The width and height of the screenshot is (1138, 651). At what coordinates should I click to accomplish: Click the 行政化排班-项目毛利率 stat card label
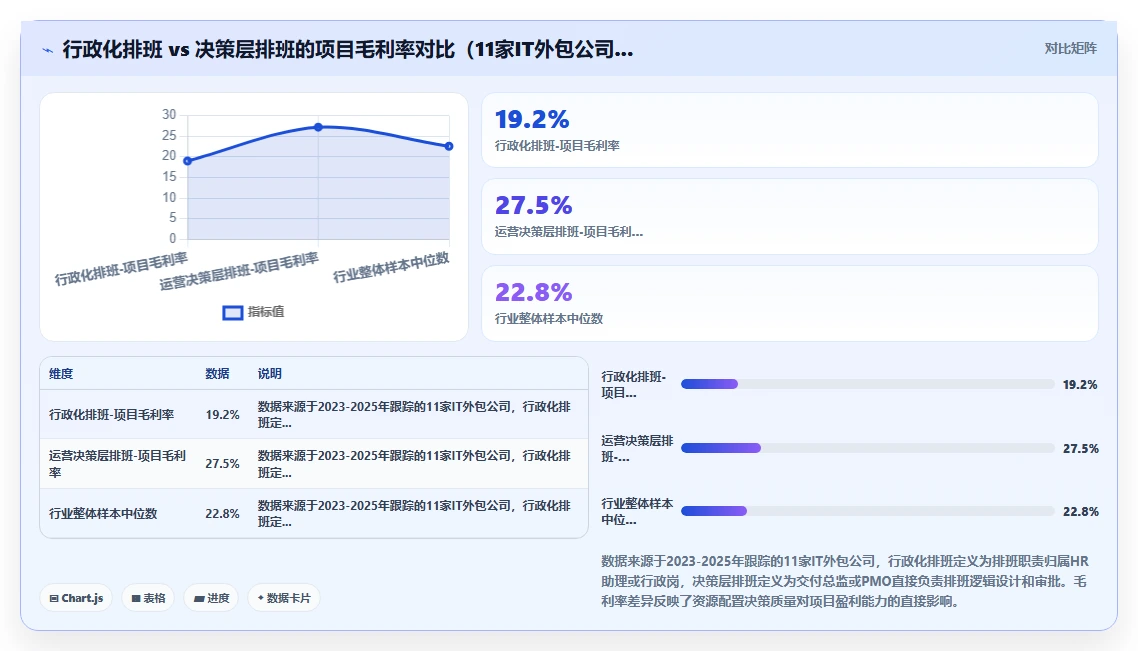[557, 146]
